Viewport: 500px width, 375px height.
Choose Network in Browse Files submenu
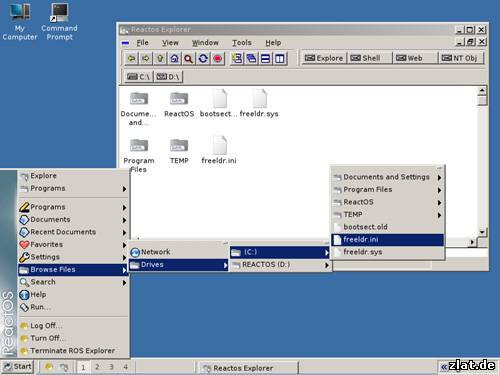coord(178,252)
